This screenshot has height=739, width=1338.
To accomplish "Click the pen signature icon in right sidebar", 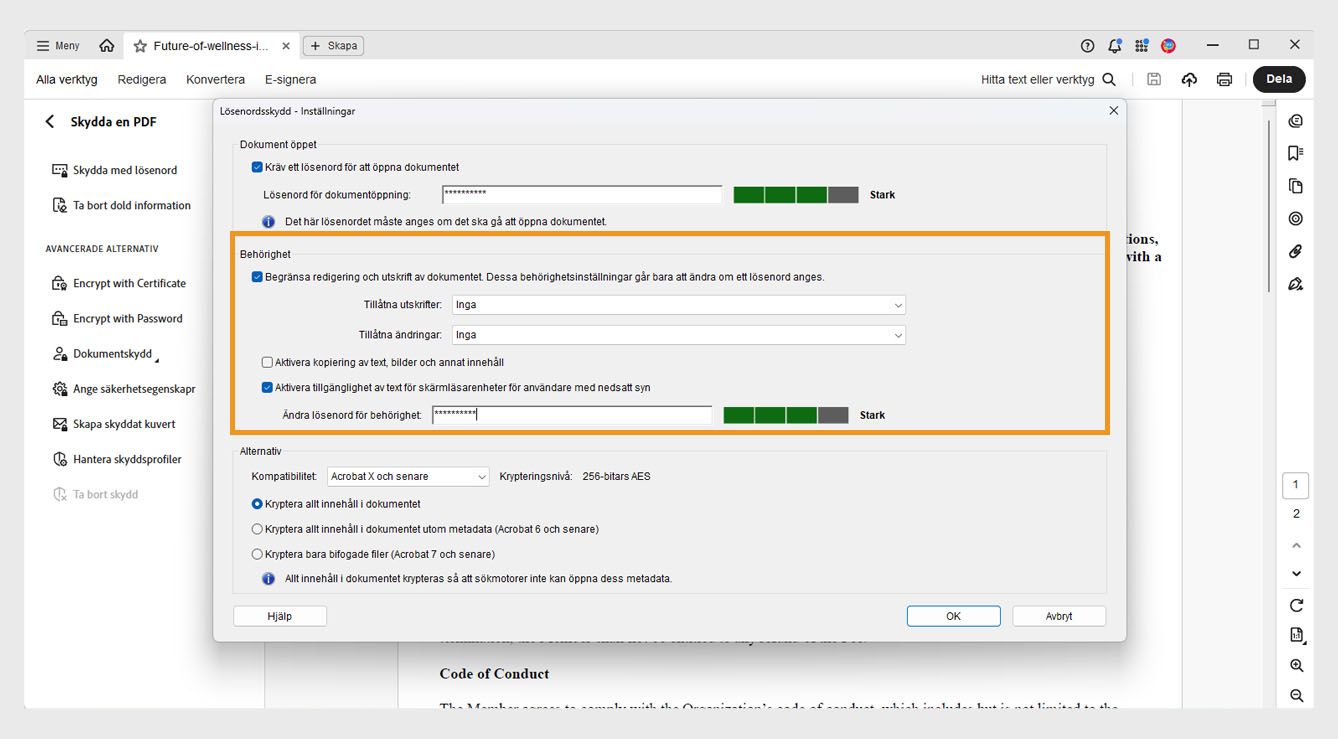I will click(1296, 284).
